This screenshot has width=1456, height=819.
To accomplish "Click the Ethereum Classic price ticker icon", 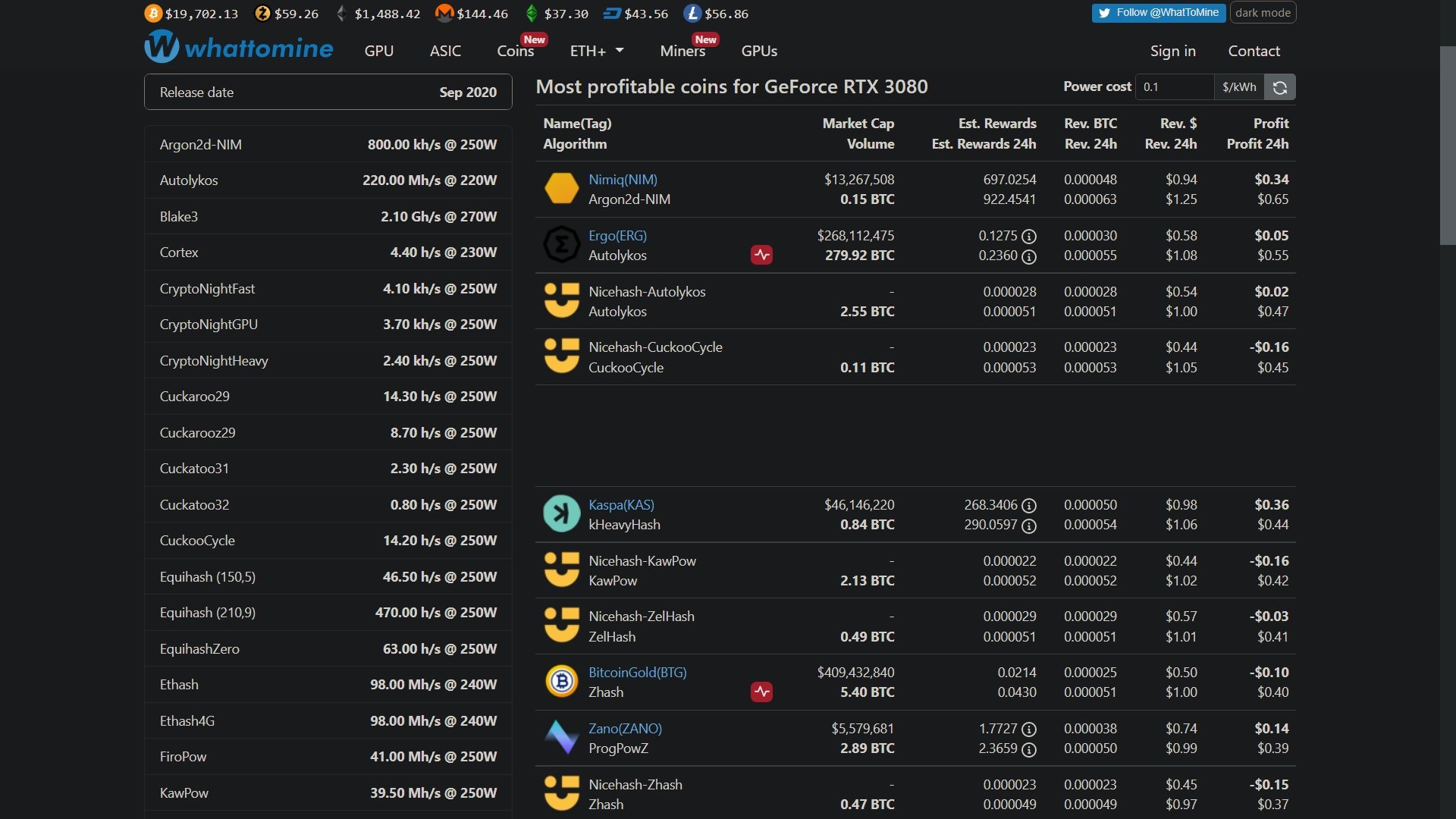I will click(x=532, y=14).
